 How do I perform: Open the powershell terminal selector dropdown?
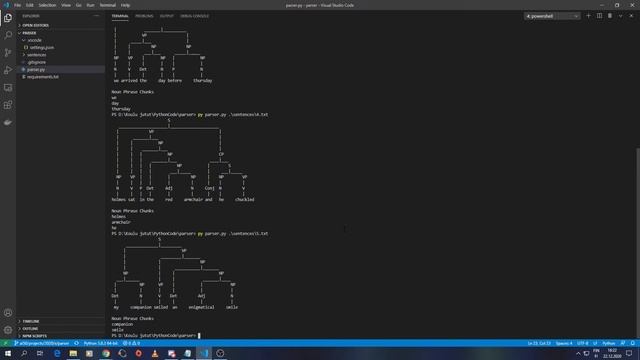tap(552, 16)
